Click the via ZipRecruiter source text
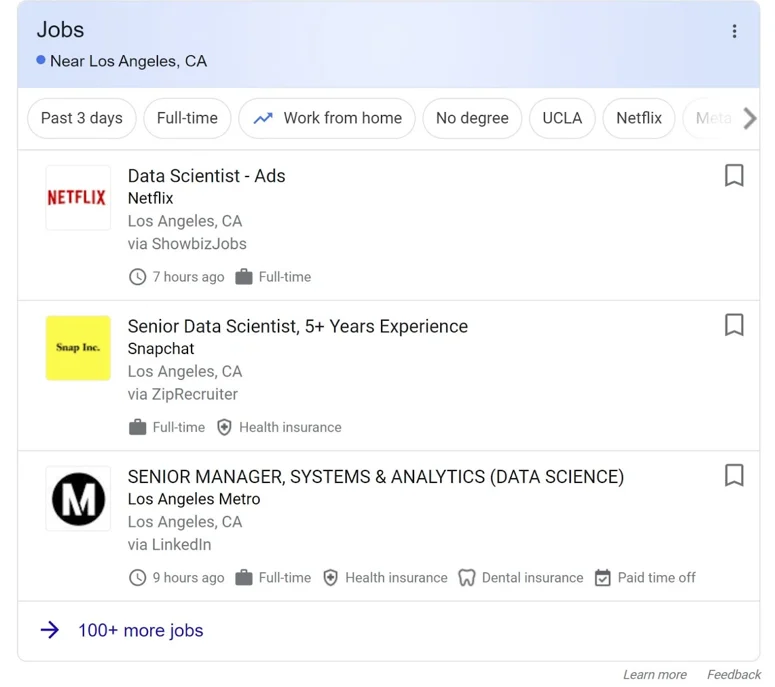This screenshot has height=687, width=775. click(183, 394)
